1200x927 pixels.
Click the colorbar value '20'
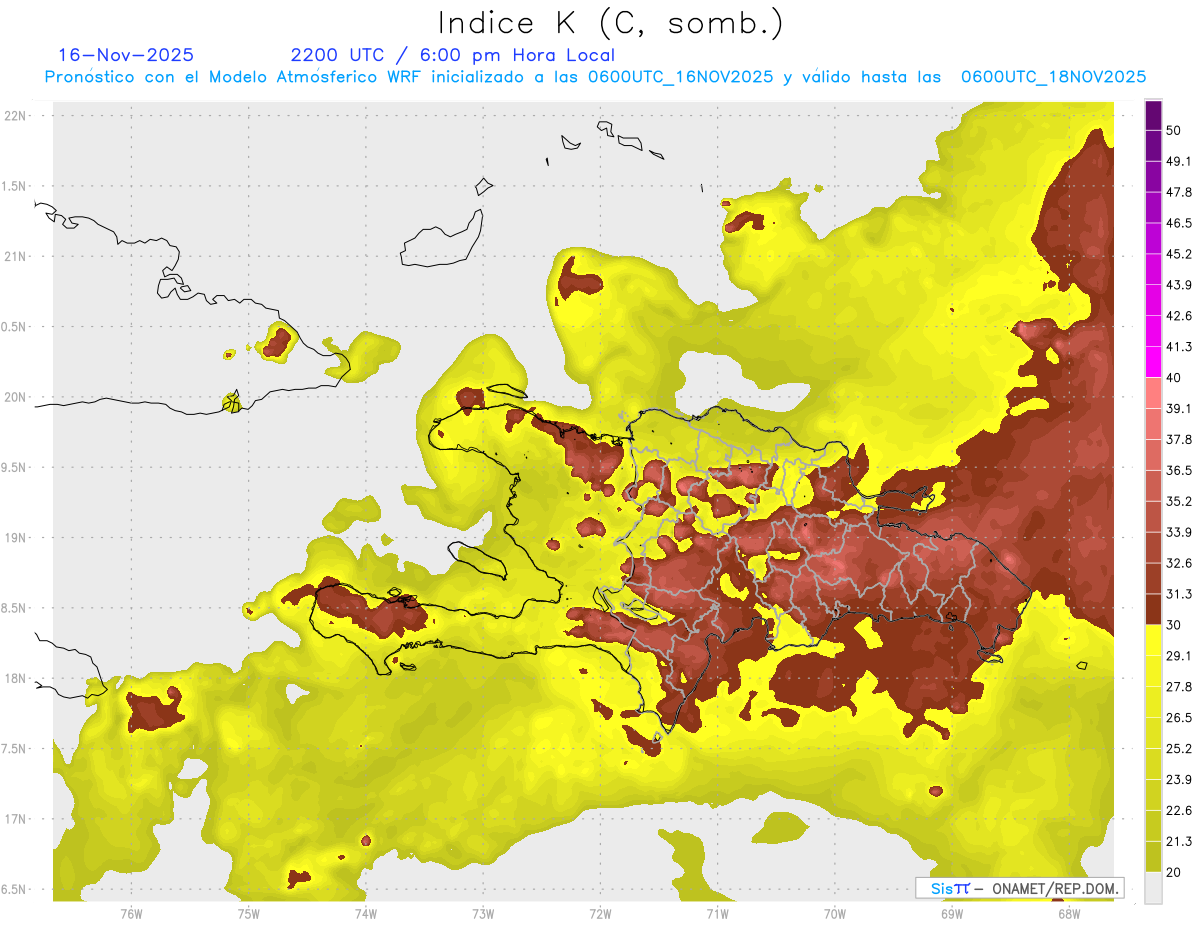pyautogui.click(x=1175, y=872)
